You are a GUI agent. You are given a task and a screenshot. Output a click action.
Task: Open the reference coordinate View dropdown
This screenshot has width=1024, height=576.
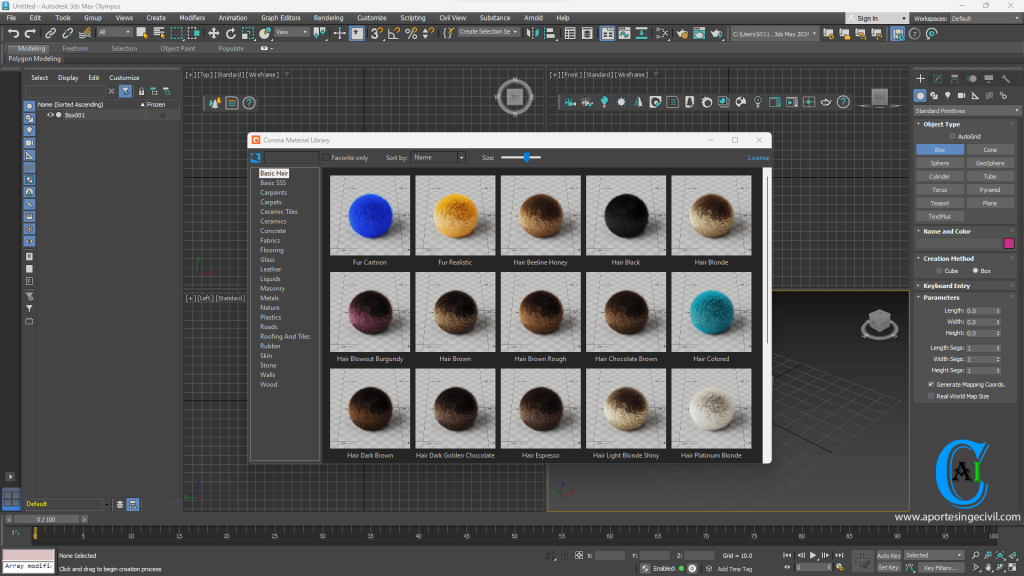[291, 32]
